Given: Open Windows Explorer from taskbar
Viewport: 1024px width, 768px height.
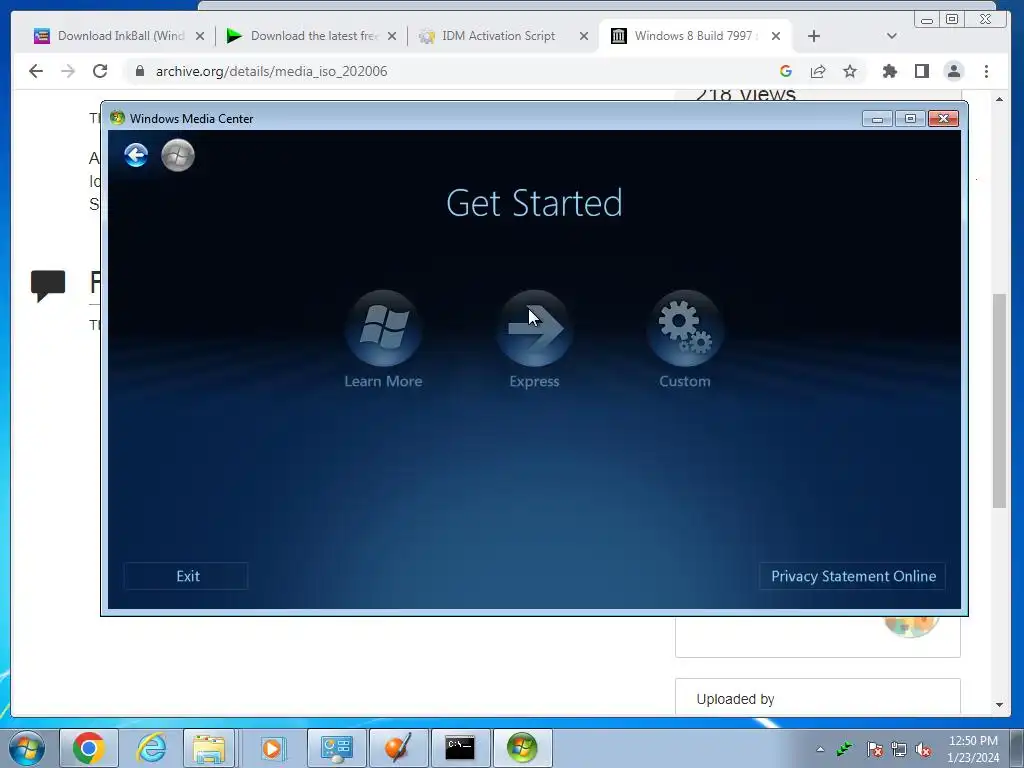Looking at the screenshot, I should (209, 748).
